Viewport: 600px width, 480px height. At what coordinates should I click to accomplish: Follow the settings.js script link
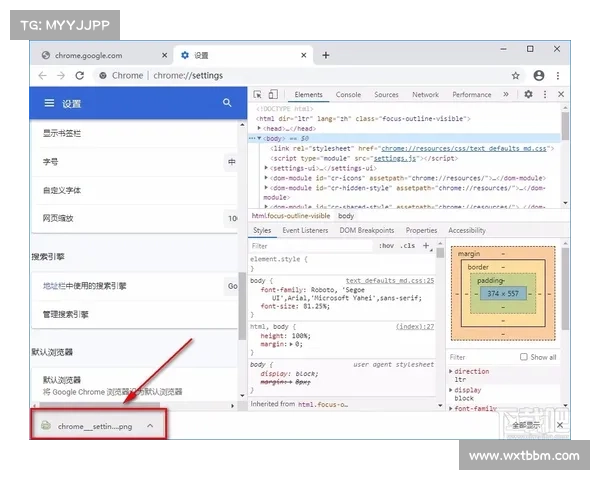pos(395,158)
